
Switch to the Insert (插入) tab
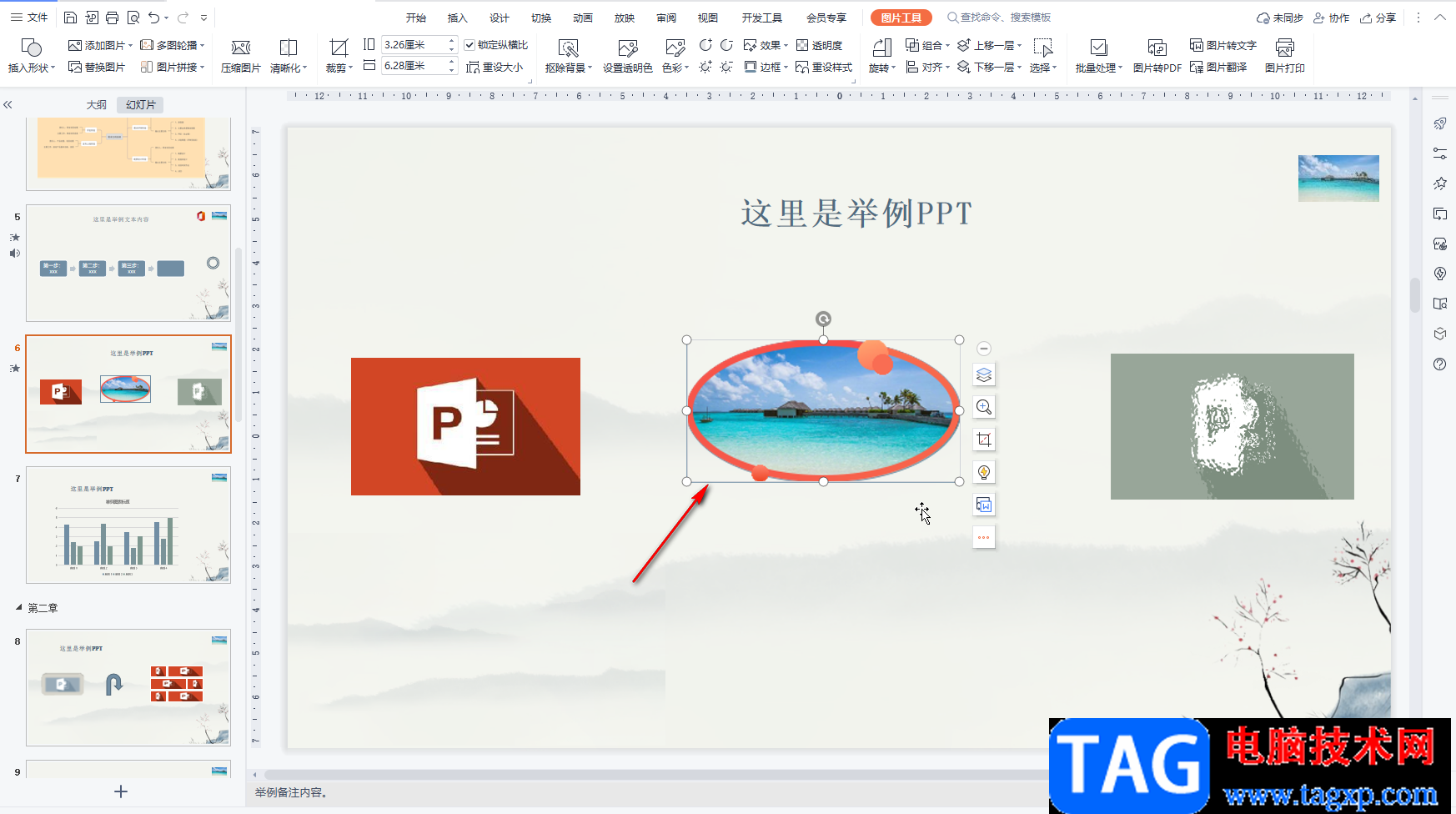[x=458, y=18]
